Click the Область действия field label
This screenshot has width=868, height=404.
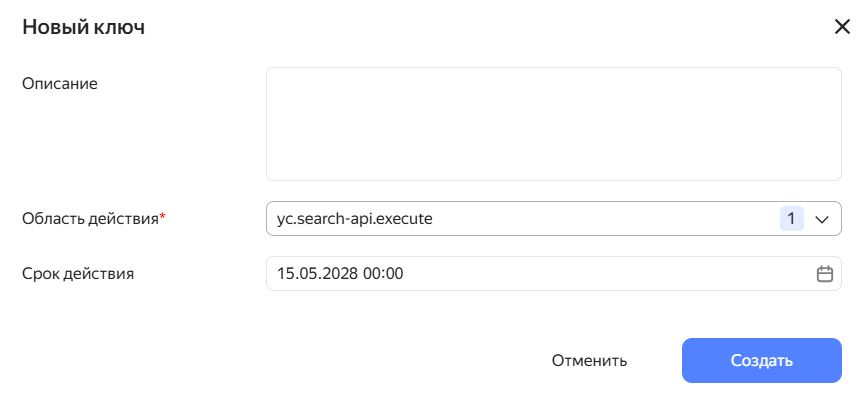pyautogui.click(x=90, y=219)
